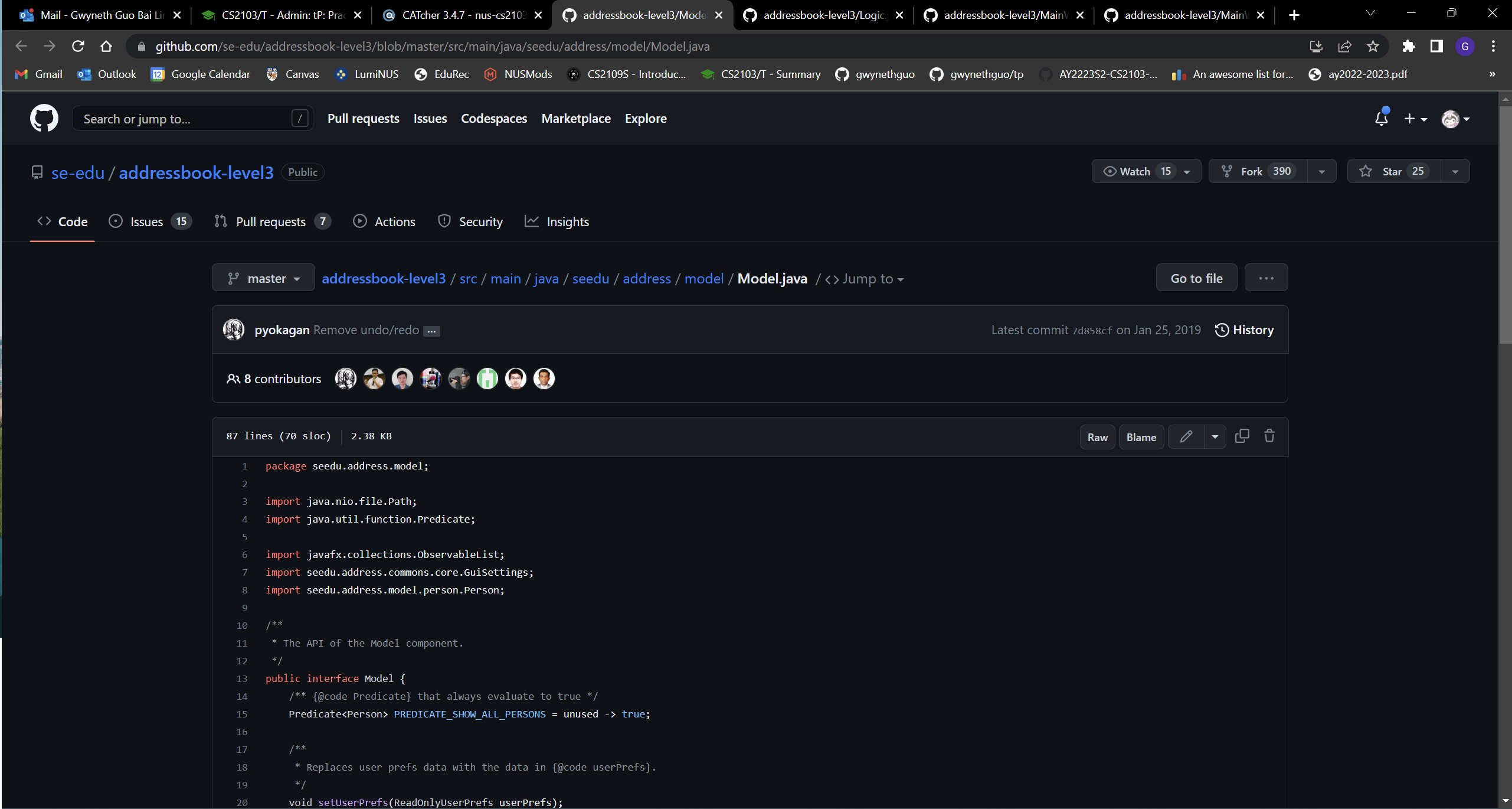Image resolution: width=1512 pixels, height=809 pixels.
Task: Click the Raw button
Action: tap(1097, 438)
